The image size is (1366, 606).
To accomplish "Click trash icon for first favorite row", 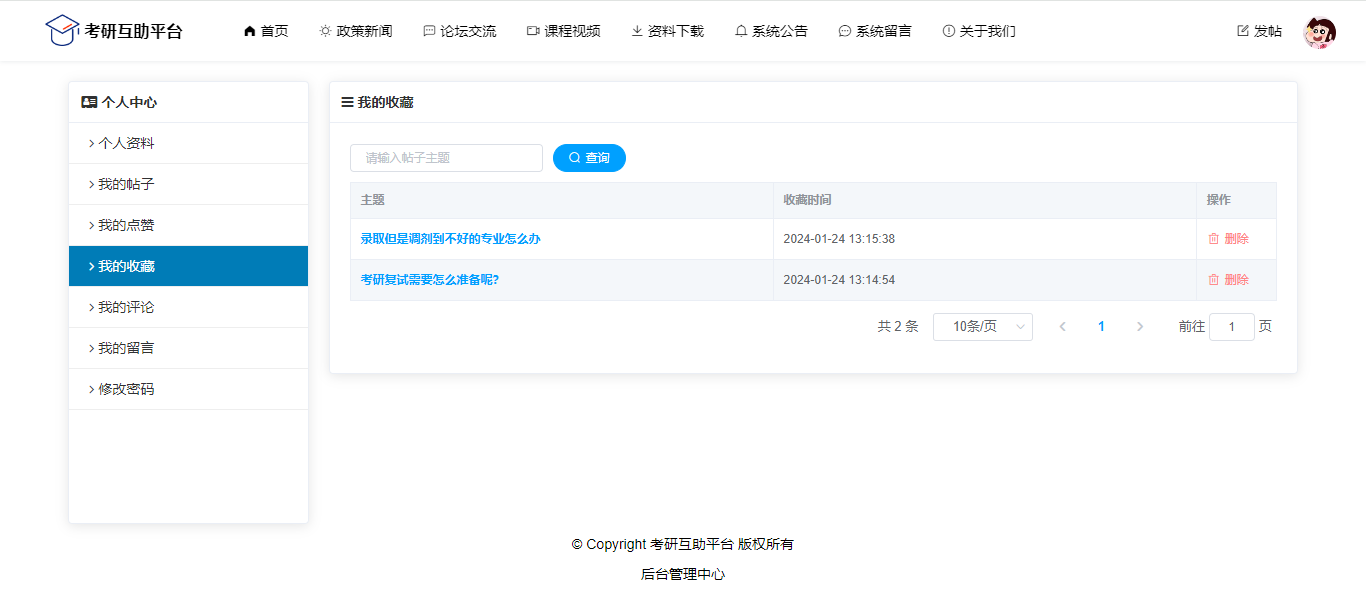I will [1213, 239].
